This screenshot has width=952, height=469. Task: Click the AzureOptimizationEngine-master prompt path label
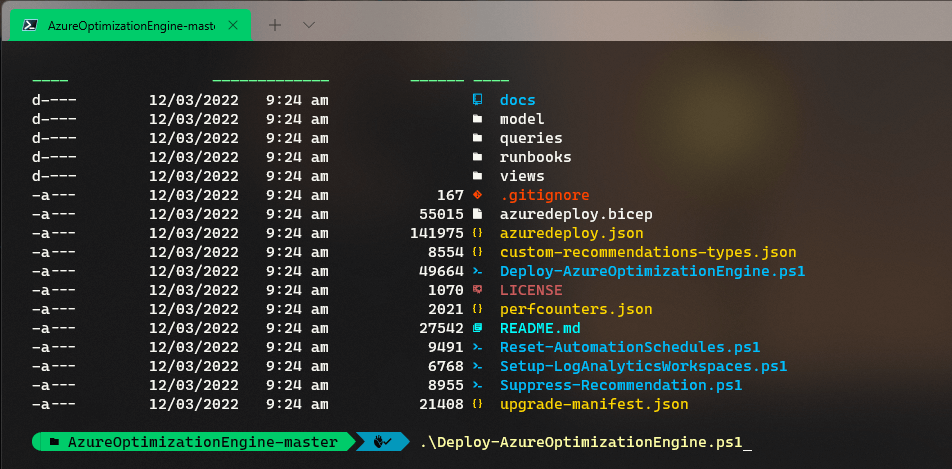203,442
